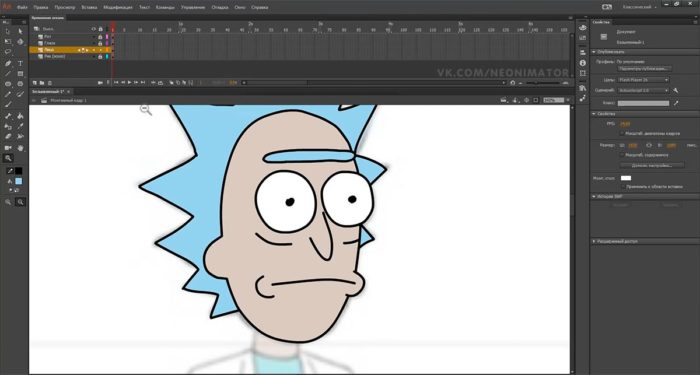Viewport: 700px width, 375px height.
Task: Unlock the bottom layer in timeline
Action: tap(100, 57)
